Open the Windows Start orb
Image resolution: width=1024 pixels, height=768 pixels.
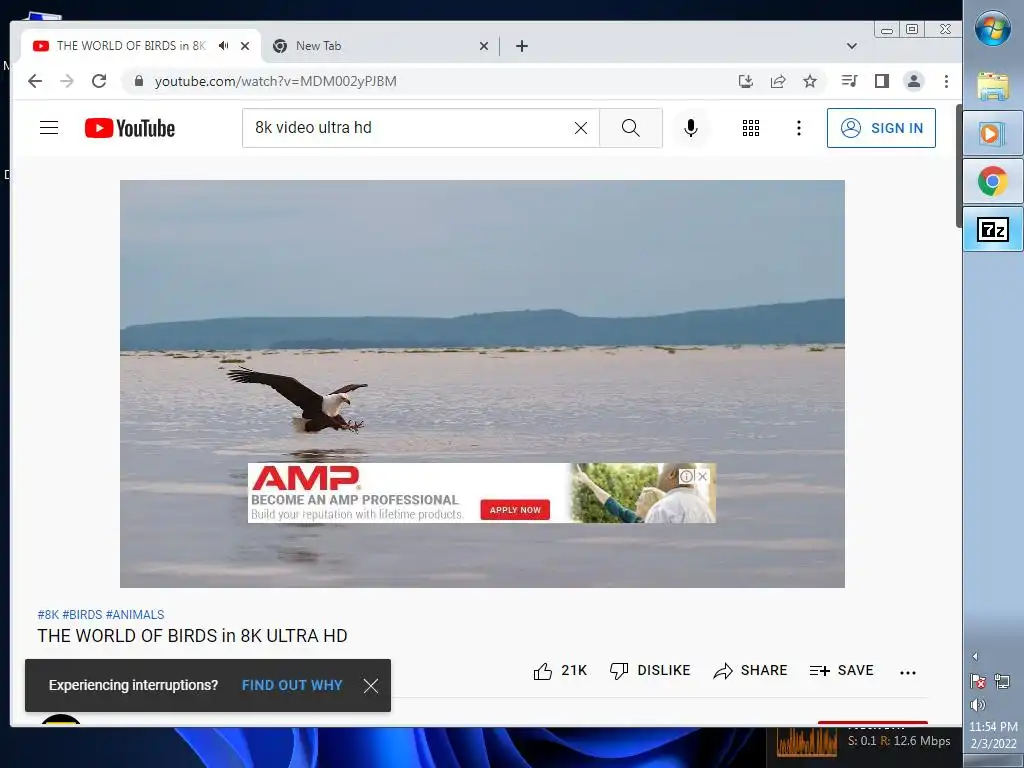(x=993, y=29)
